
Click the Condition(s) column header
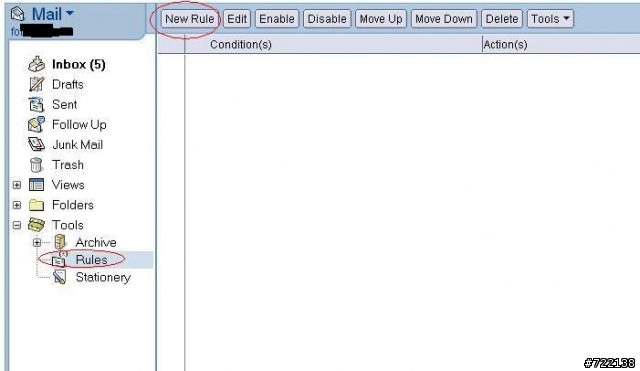[x=241, y=44]
